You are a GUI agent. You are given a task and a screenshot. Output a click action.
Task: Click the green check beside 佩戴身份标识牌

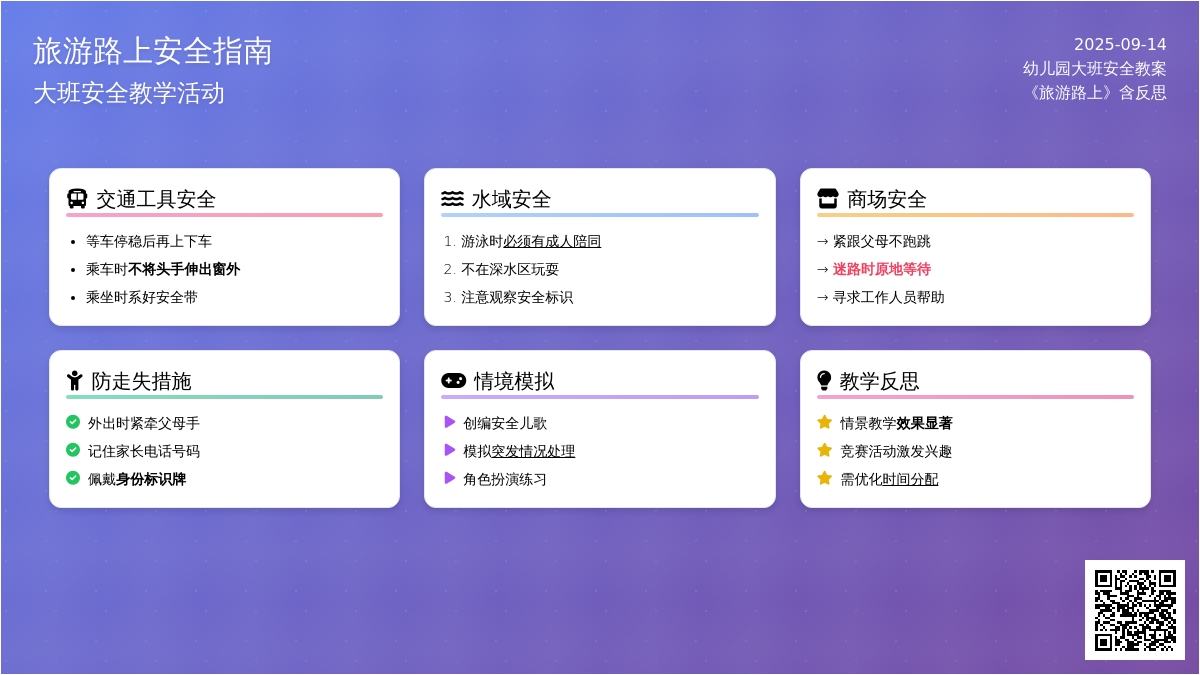click(x=73, y=478)
